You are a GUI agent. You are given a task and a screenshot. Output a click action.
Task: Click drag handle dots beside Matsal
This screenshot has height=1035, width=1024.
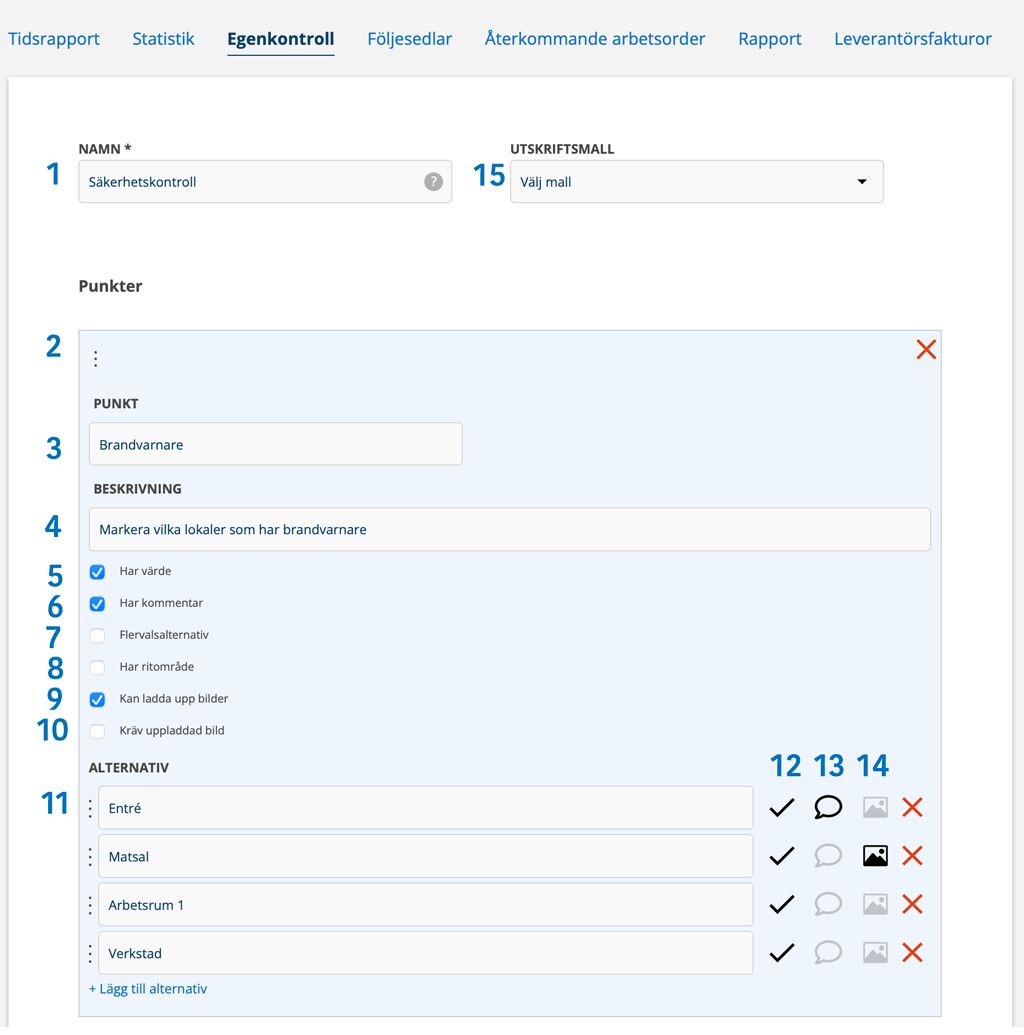90,857
